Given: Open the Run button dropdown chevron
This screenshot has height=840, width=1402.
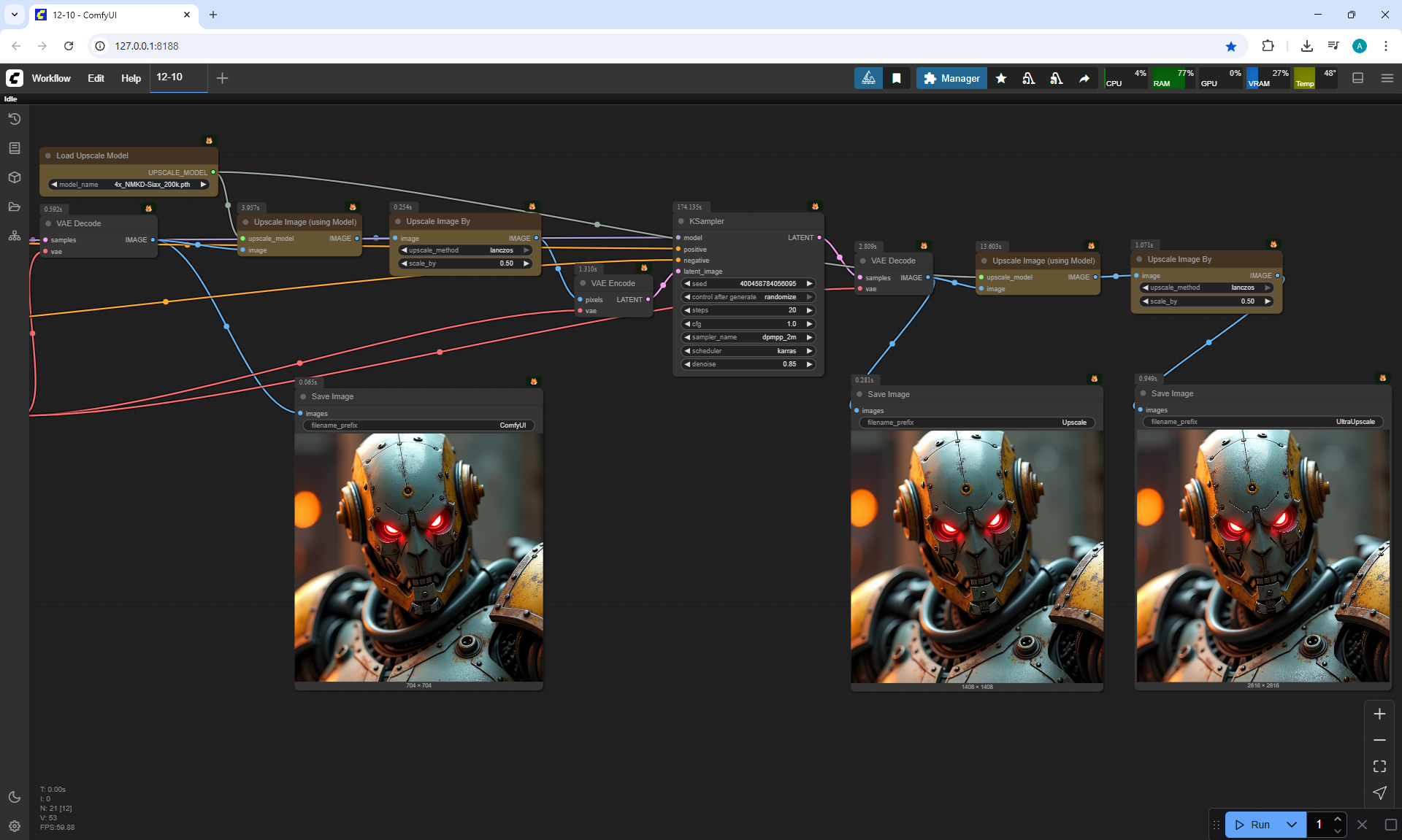Looking at the screenshot, I should (1291, 825).
